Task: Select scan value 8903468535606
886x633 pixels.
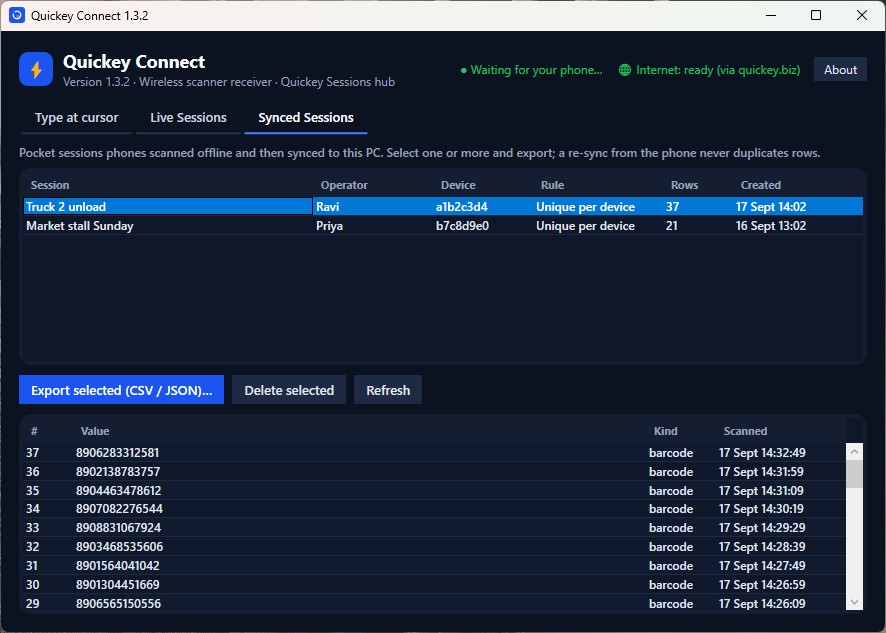Action: point(434,547)
